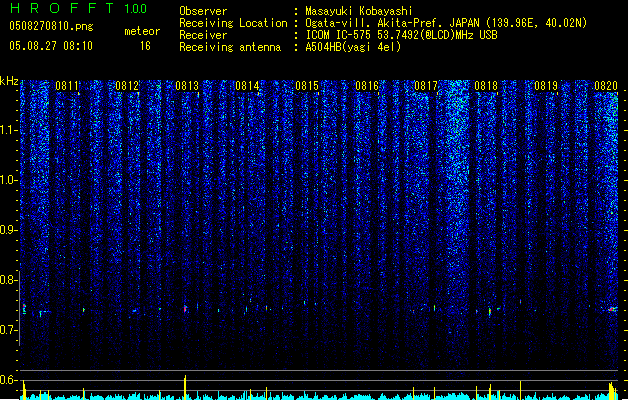The image size is (629, 400).
Task: Click the receiver ICOM IC-575 text
Action: pos(401,35)
